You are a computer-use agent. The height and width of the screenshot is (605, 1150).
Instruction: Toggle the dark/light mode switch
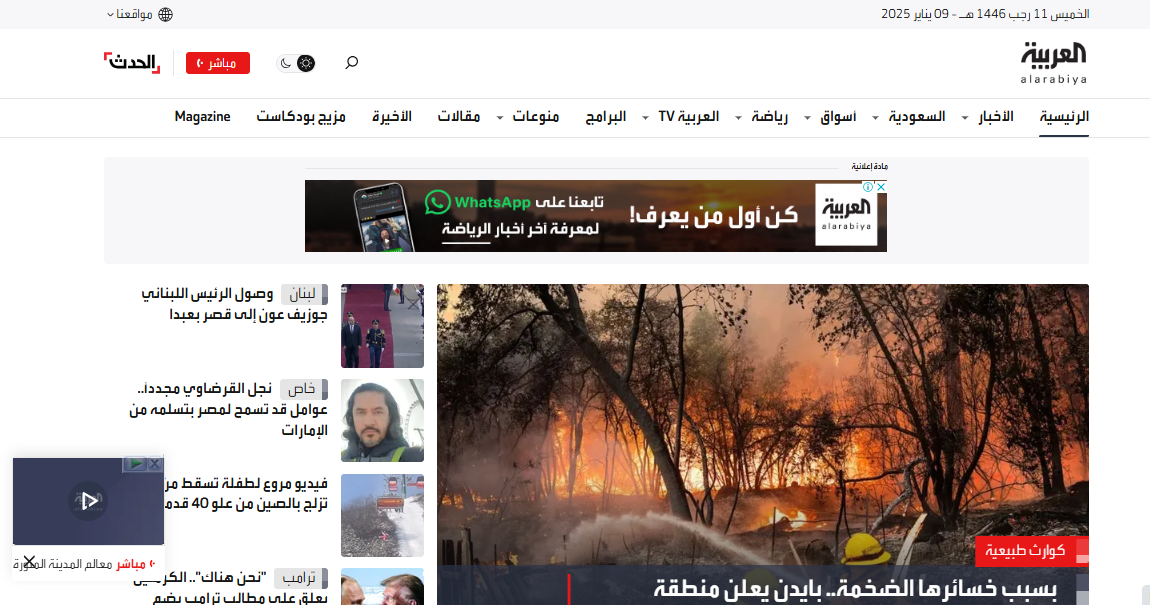click(x=296, y=63)
